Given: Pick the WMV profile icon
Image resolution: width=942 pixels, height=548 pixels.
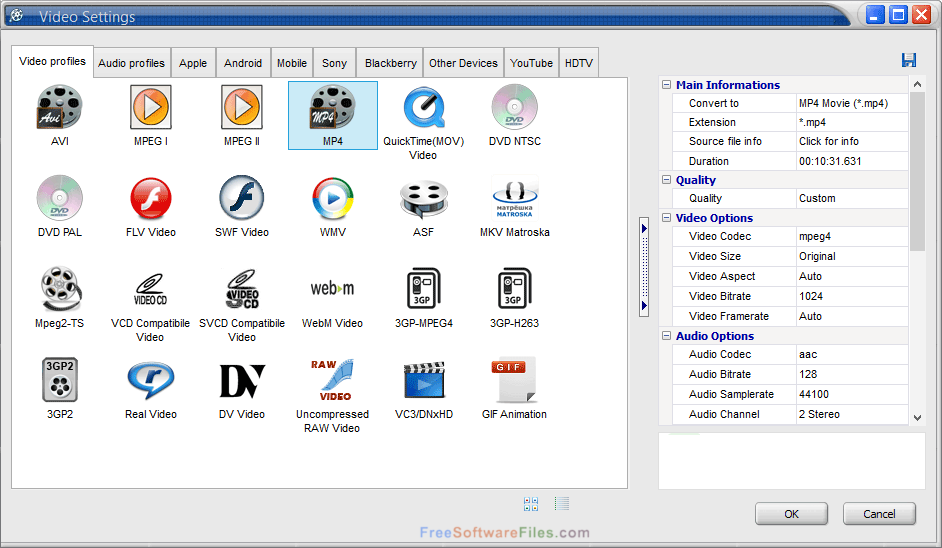Looking at the screenshot, I should 333,198.
